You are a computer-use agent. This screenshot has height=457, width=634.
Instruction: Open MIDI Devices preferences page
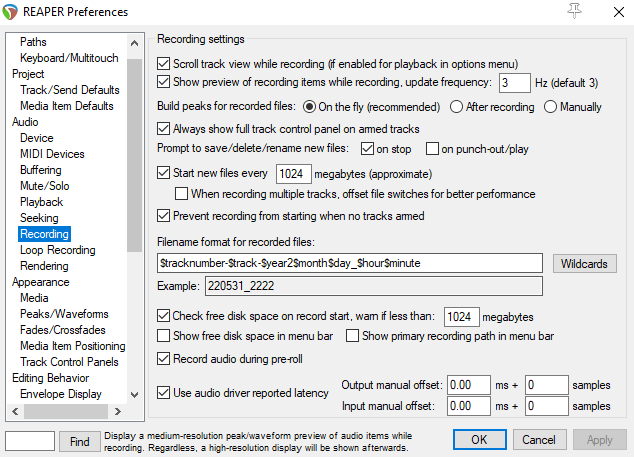(52, 154)
